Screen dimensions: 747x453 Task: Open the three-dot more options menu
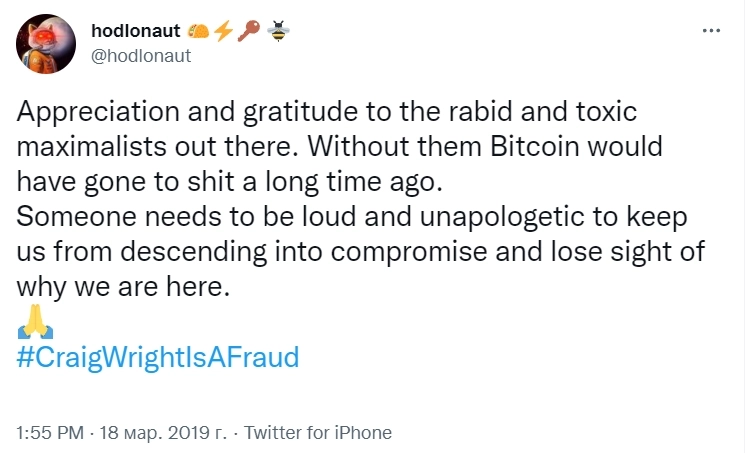click(711, 31)
